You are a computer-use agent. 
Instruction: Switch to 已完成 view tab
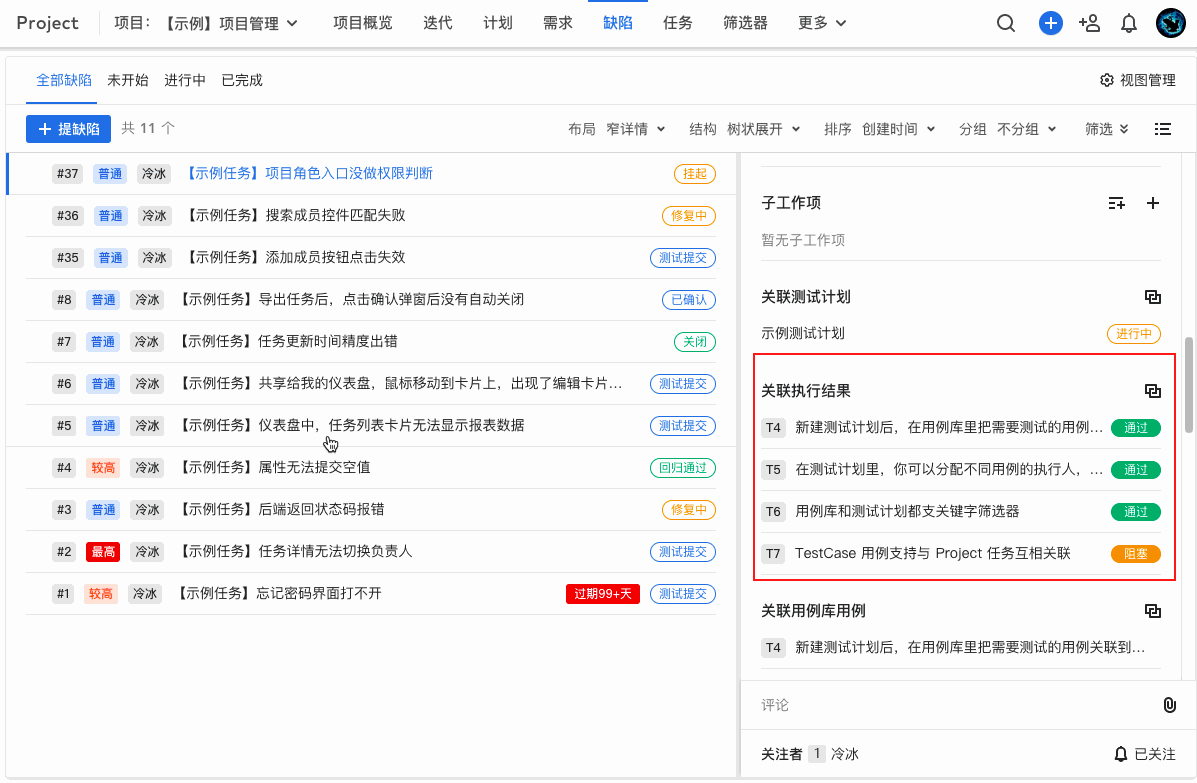click(242, 80)
